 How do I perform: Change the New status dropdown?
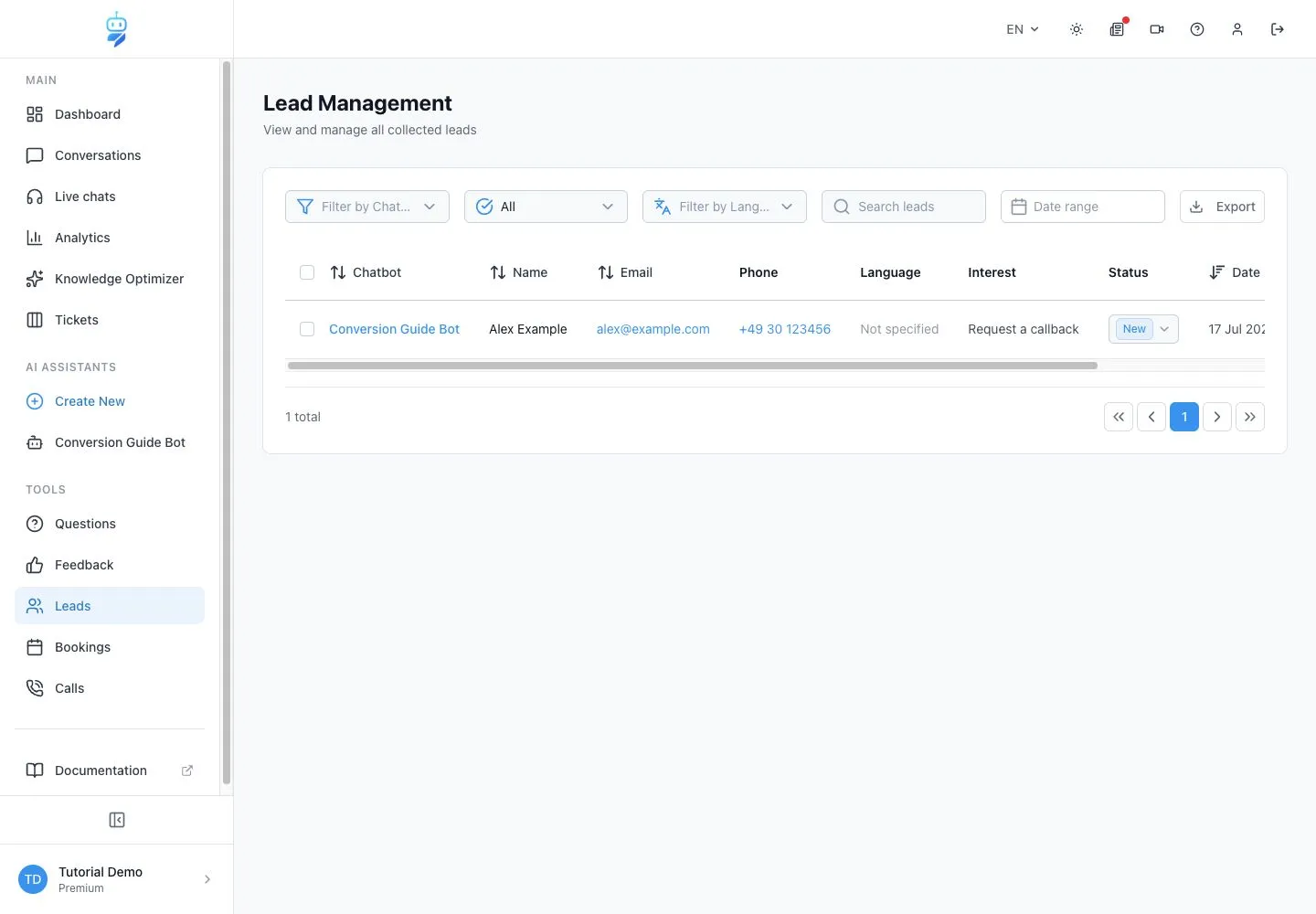(1143, 329)
